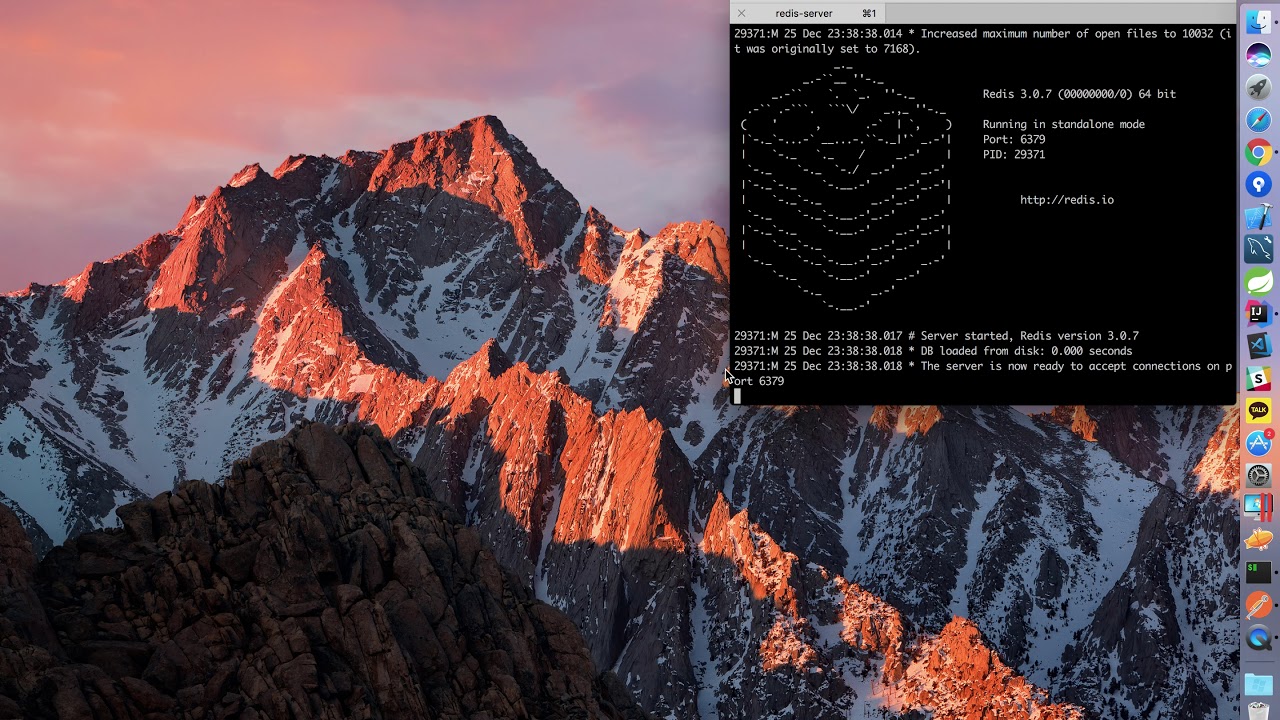Open App Store with update badge

click(1259, 442)
